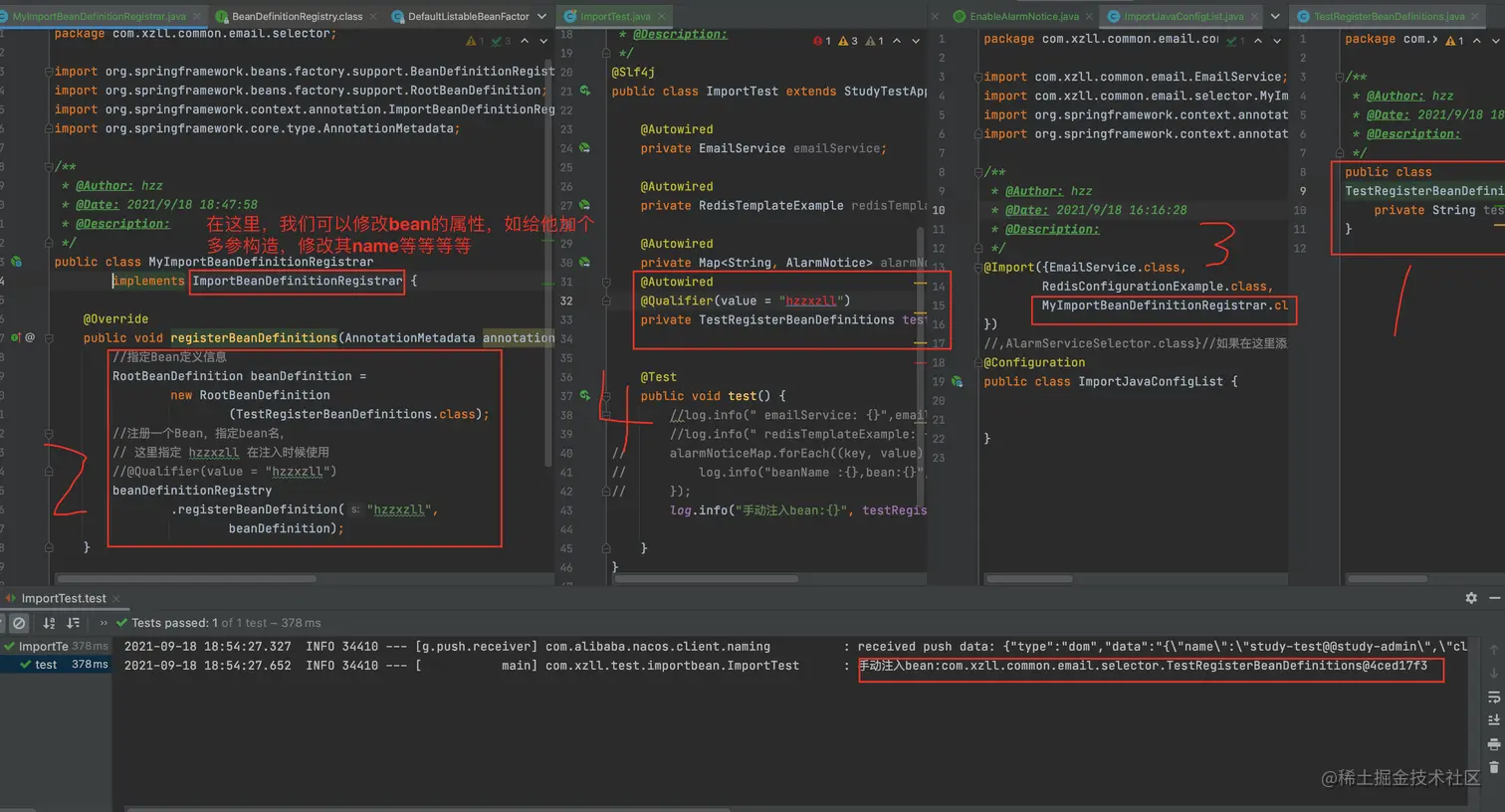Click the gutter icon next to redisTemplateExample field

tap(585, 205)
